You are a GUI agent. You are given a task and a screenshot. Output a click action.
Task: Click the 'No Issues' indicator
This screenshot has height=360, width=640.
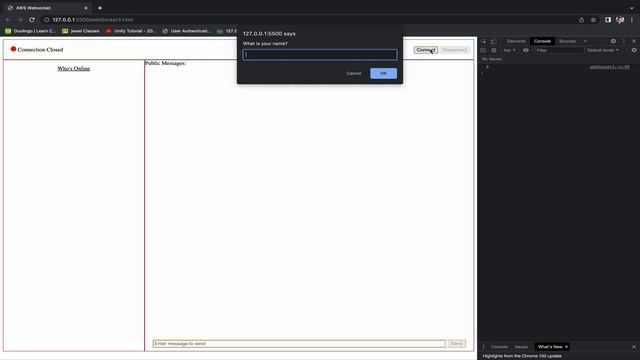pos(491,59)
